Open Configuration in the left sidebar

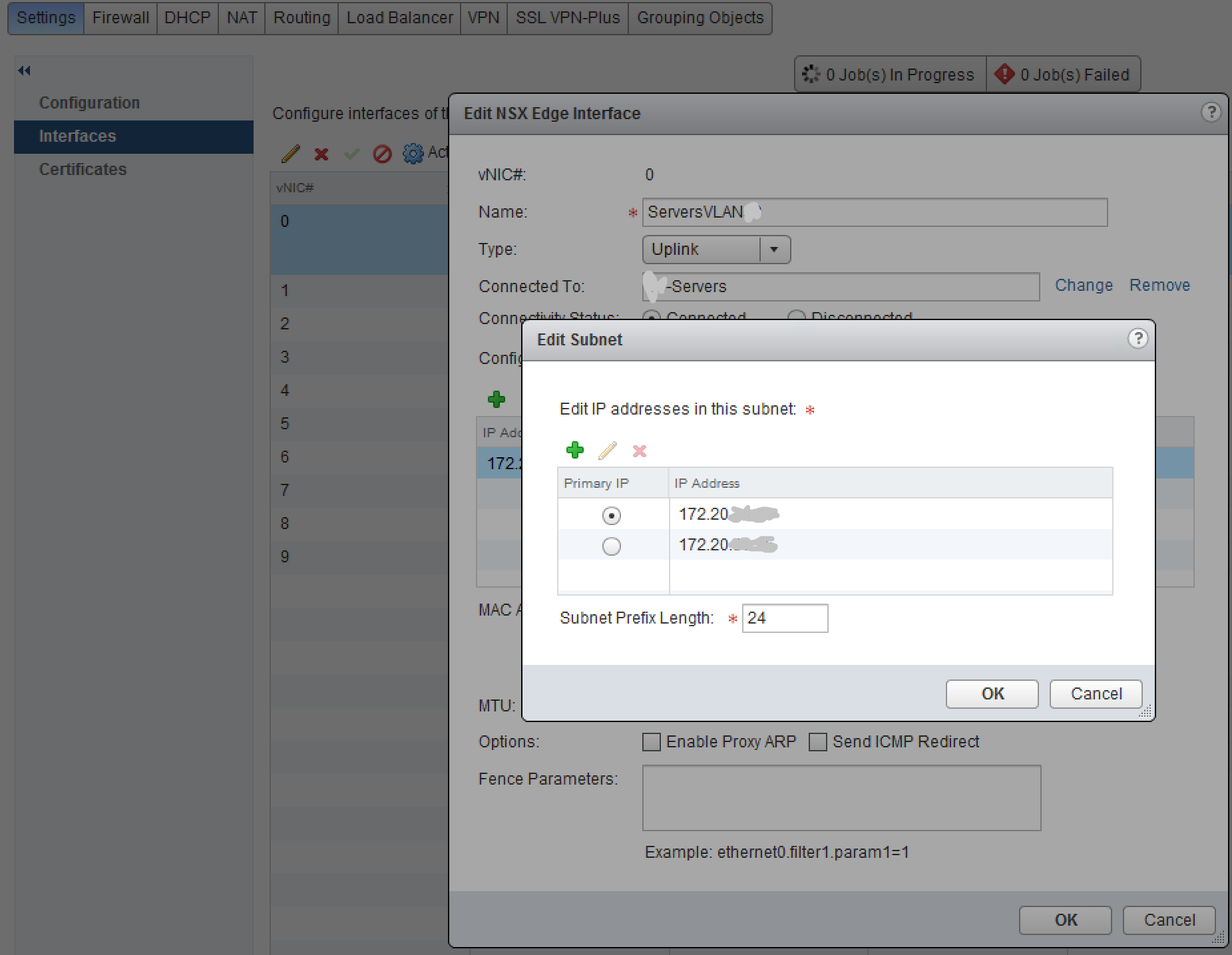click(89, 103)
